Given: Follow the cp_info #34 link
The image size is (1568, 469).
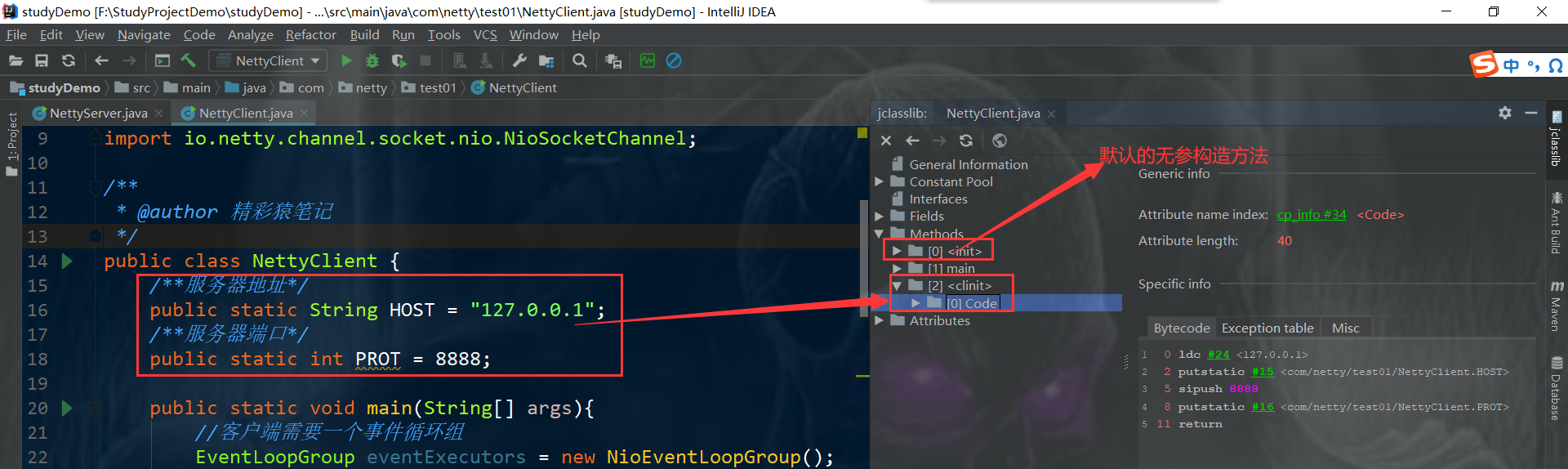Looking at the screenshot, I should pos(1312,214).
